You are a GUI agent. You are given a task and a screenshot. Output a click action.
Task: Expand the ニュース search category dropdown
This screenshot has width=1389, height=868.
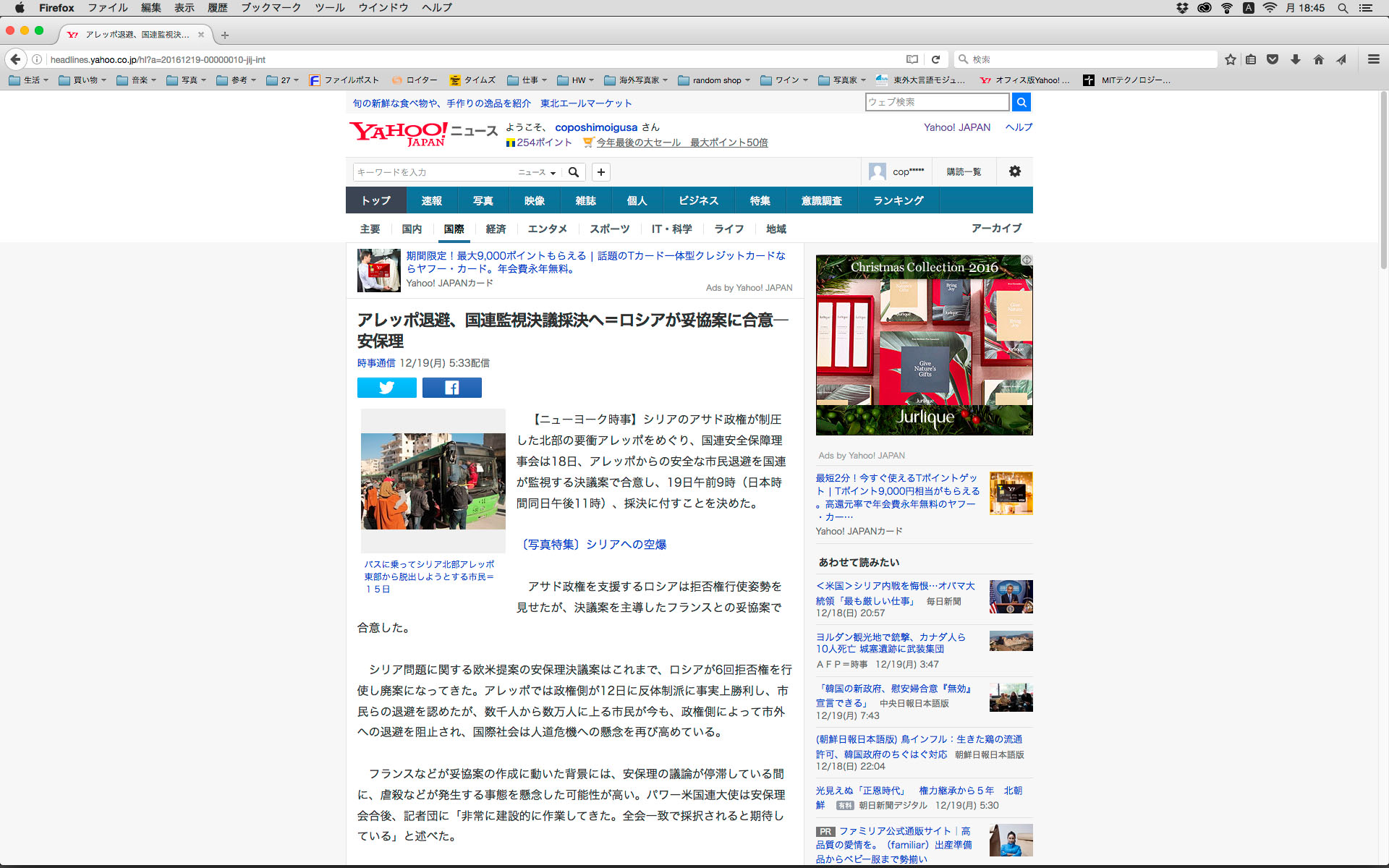[x=537, y=172]
